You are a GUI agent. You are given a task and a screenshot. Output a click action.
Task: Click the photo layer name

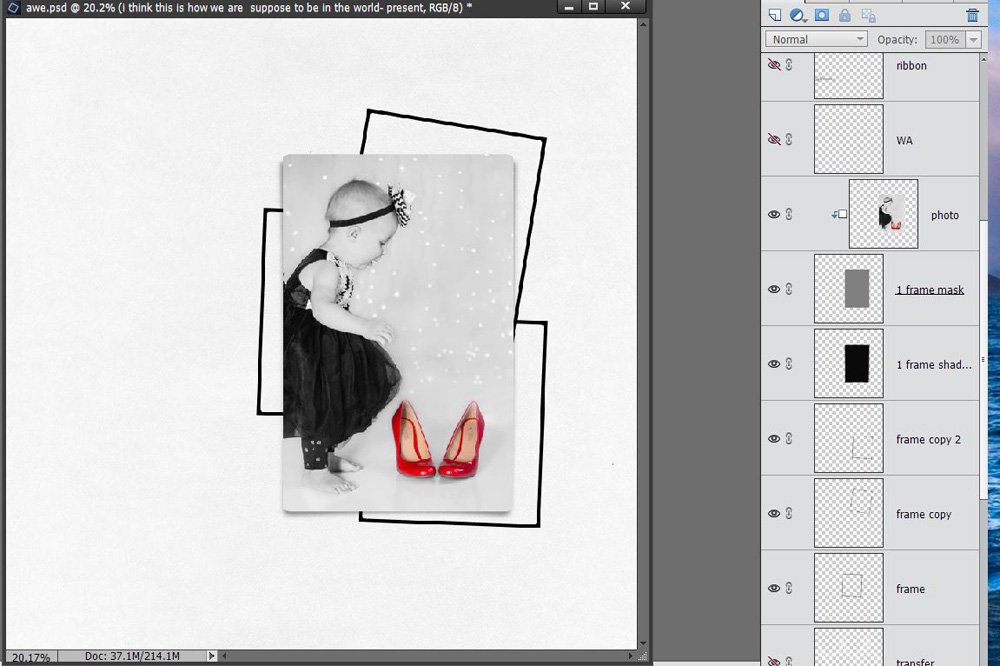(945, 215)
